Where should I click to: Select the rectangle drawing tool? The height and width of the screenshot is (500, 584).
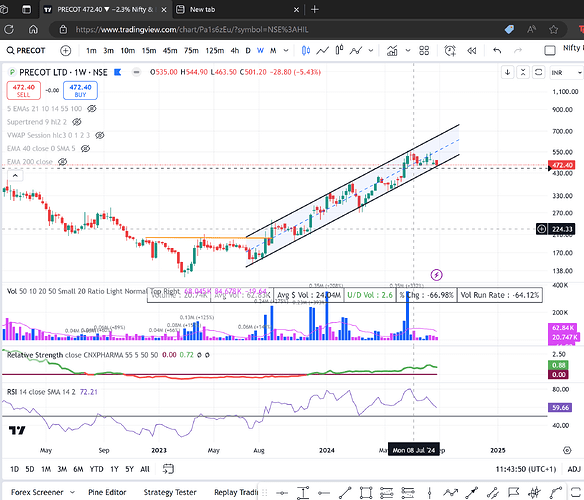point(366,493)
